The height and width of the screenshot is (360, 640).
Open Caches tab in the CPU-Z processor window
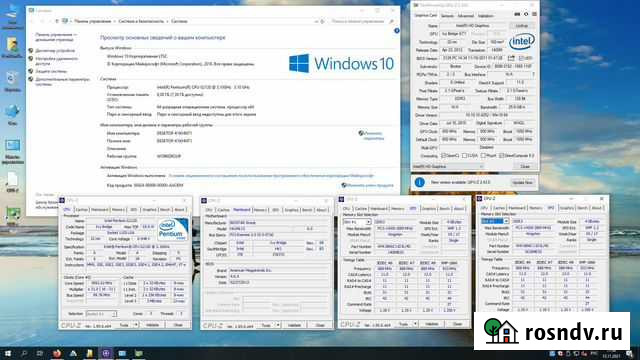(82, 210)
